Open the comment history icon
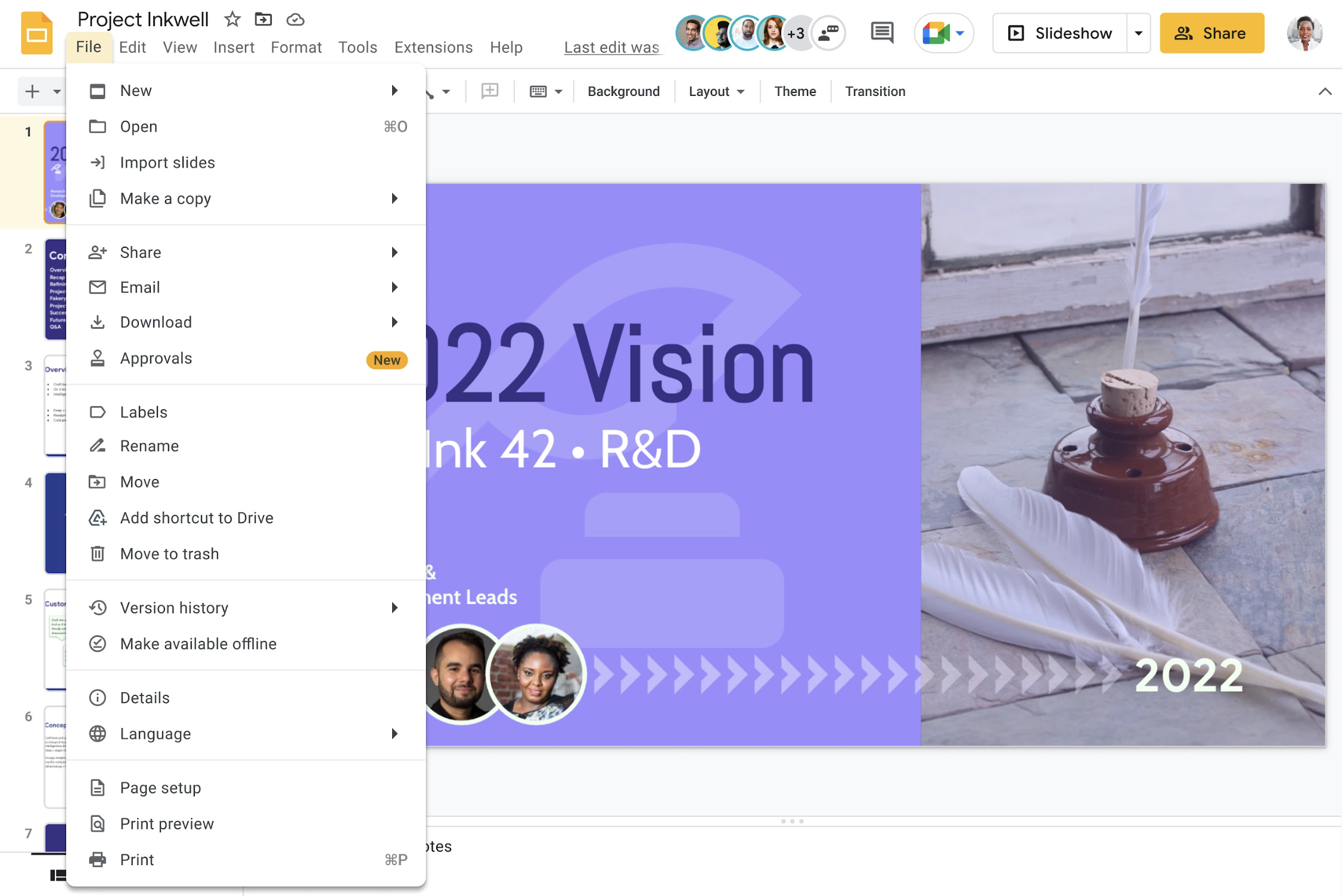This screenshot has width=1342, height=896. pyautogui.click(x=881, y=33)
